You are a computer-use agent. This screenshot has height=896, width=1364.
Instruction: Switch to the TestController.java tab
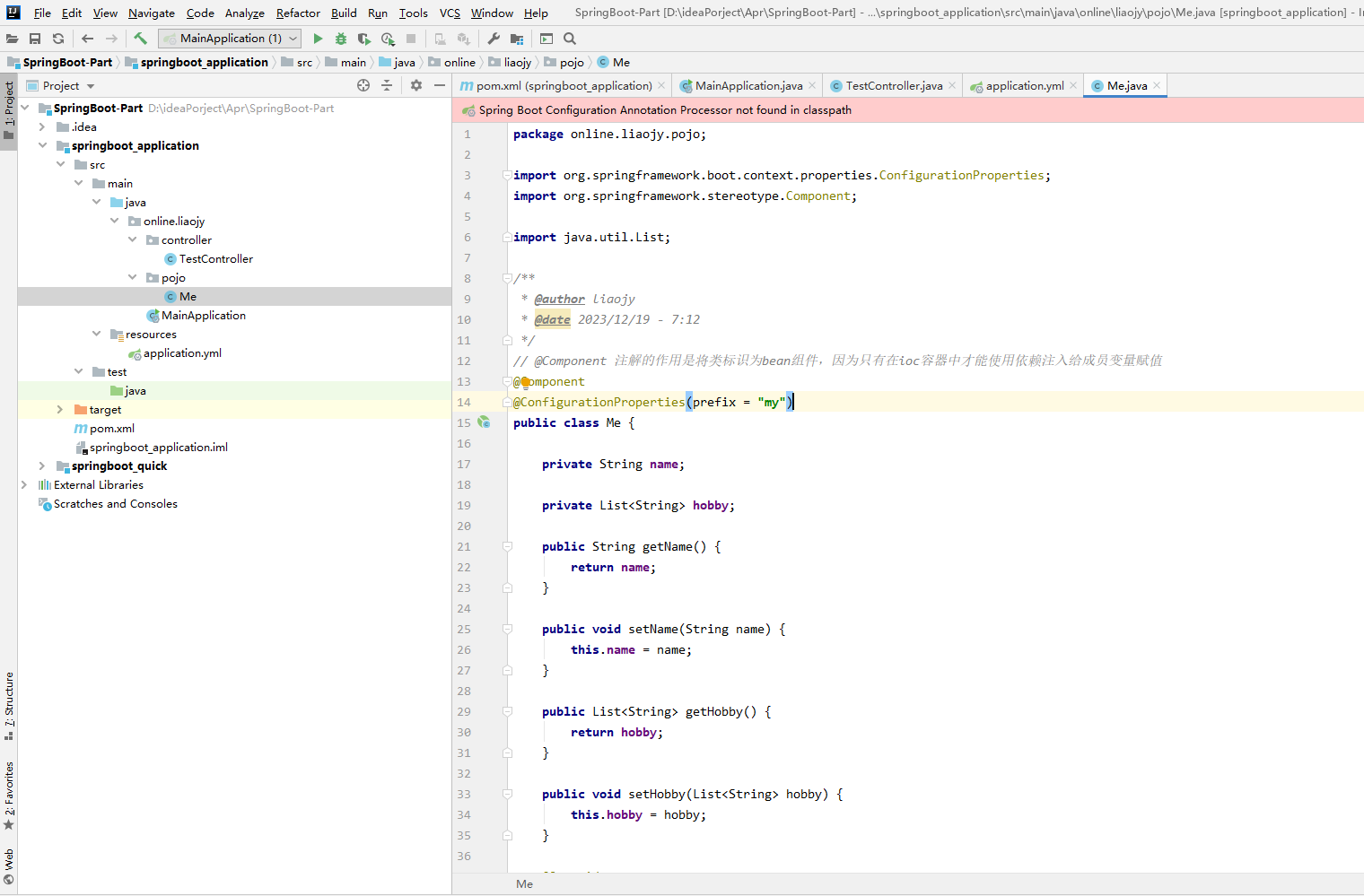point(894,85)
